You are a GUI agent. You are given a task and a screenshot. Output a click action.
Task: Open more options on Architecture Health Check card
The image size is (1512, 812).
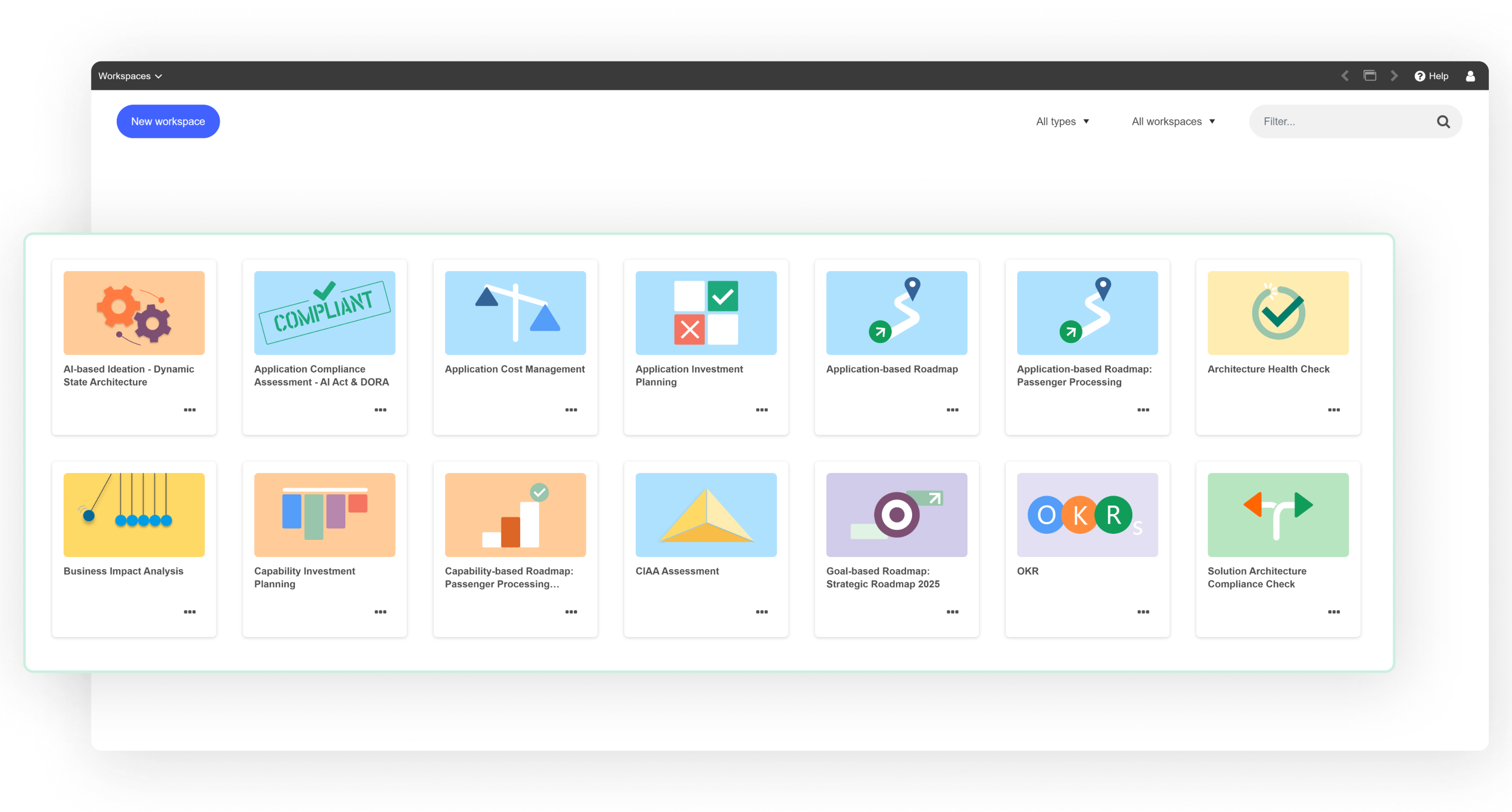point(1334,409)
